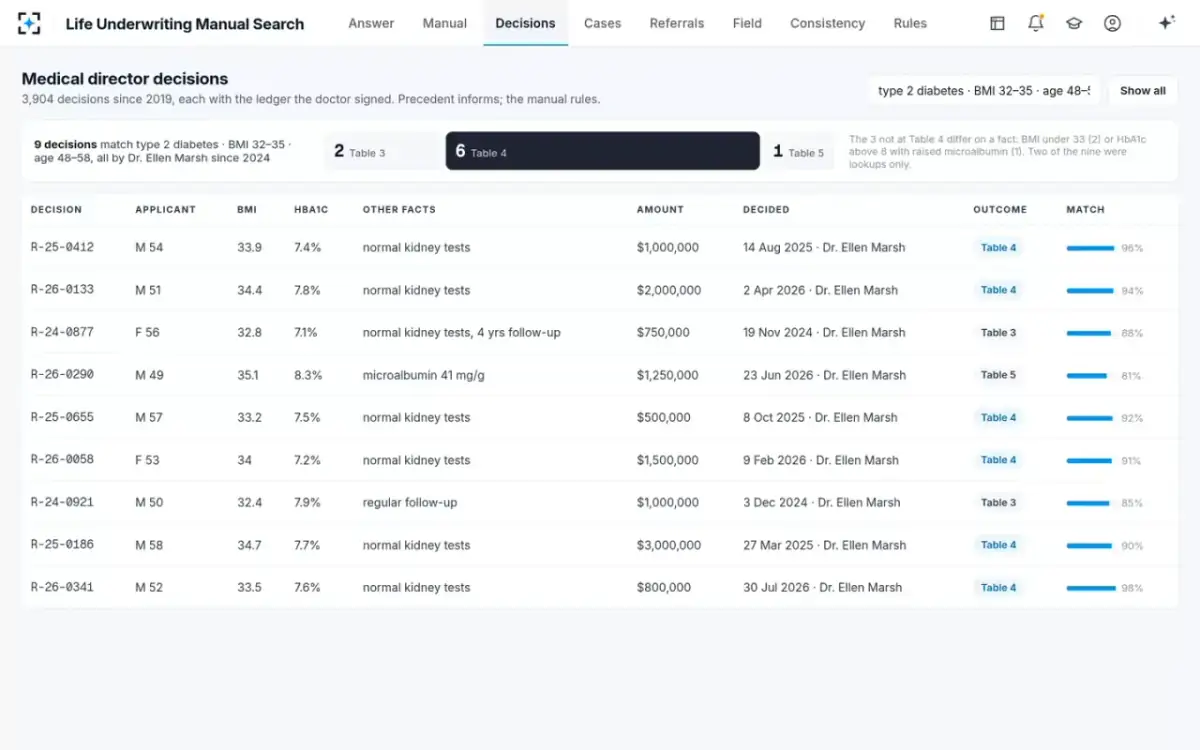1200x750 pixels.
Task: Click the $3,000,000 amount cell
Action: (669, 545)
